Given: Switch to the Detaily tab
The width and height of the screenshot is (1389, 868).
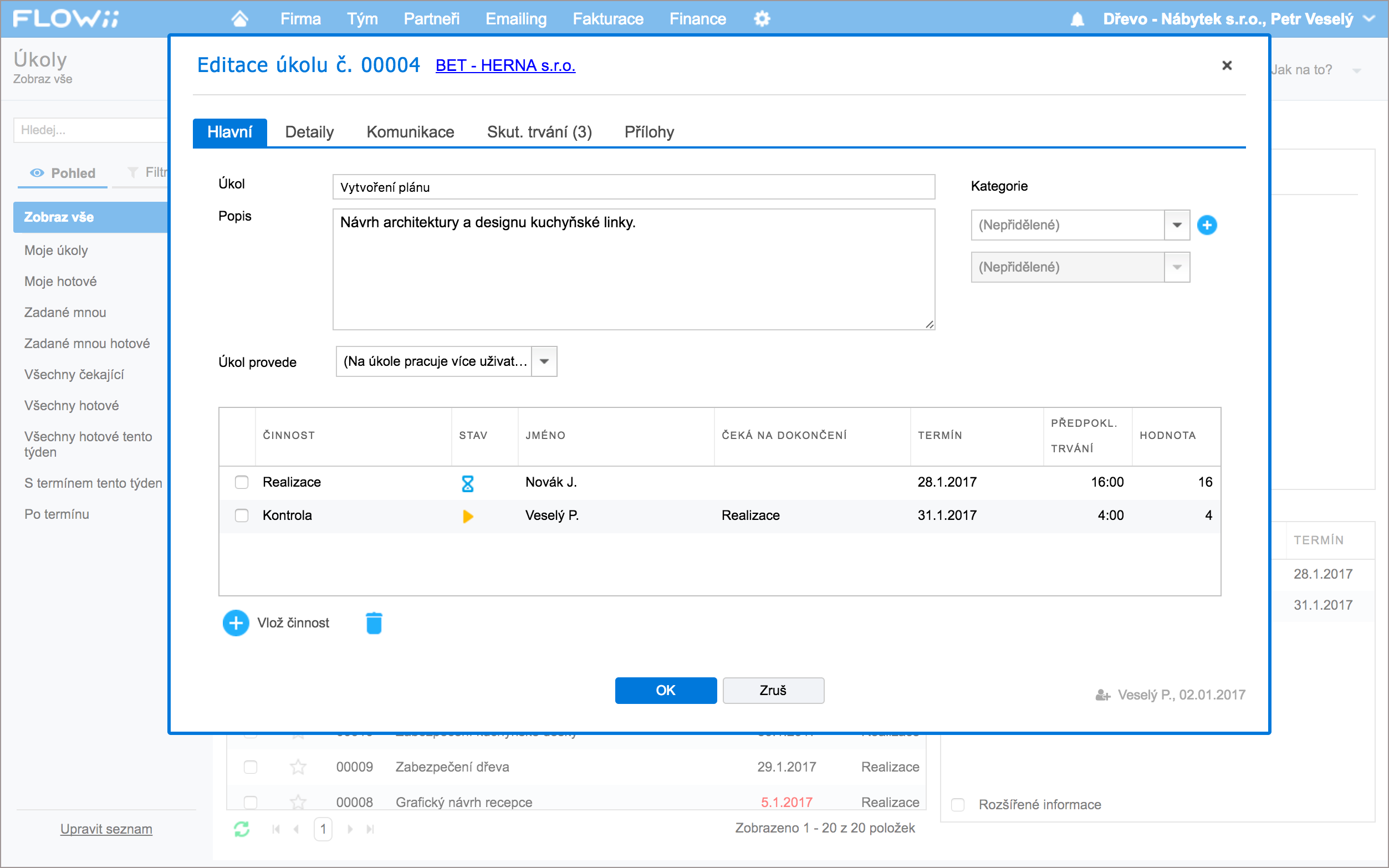Looking at the screenshot, I should [309, 132].
